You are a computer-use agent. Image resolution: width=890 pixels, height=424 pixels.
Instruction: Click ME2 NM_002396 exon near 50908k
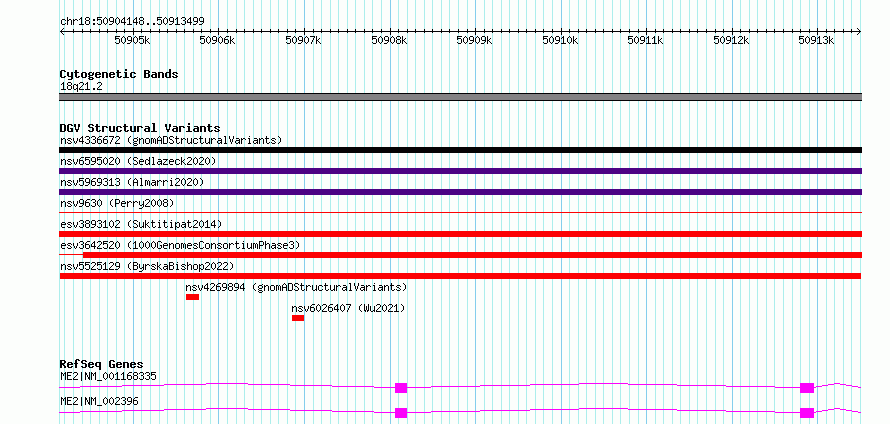point(401,413)
